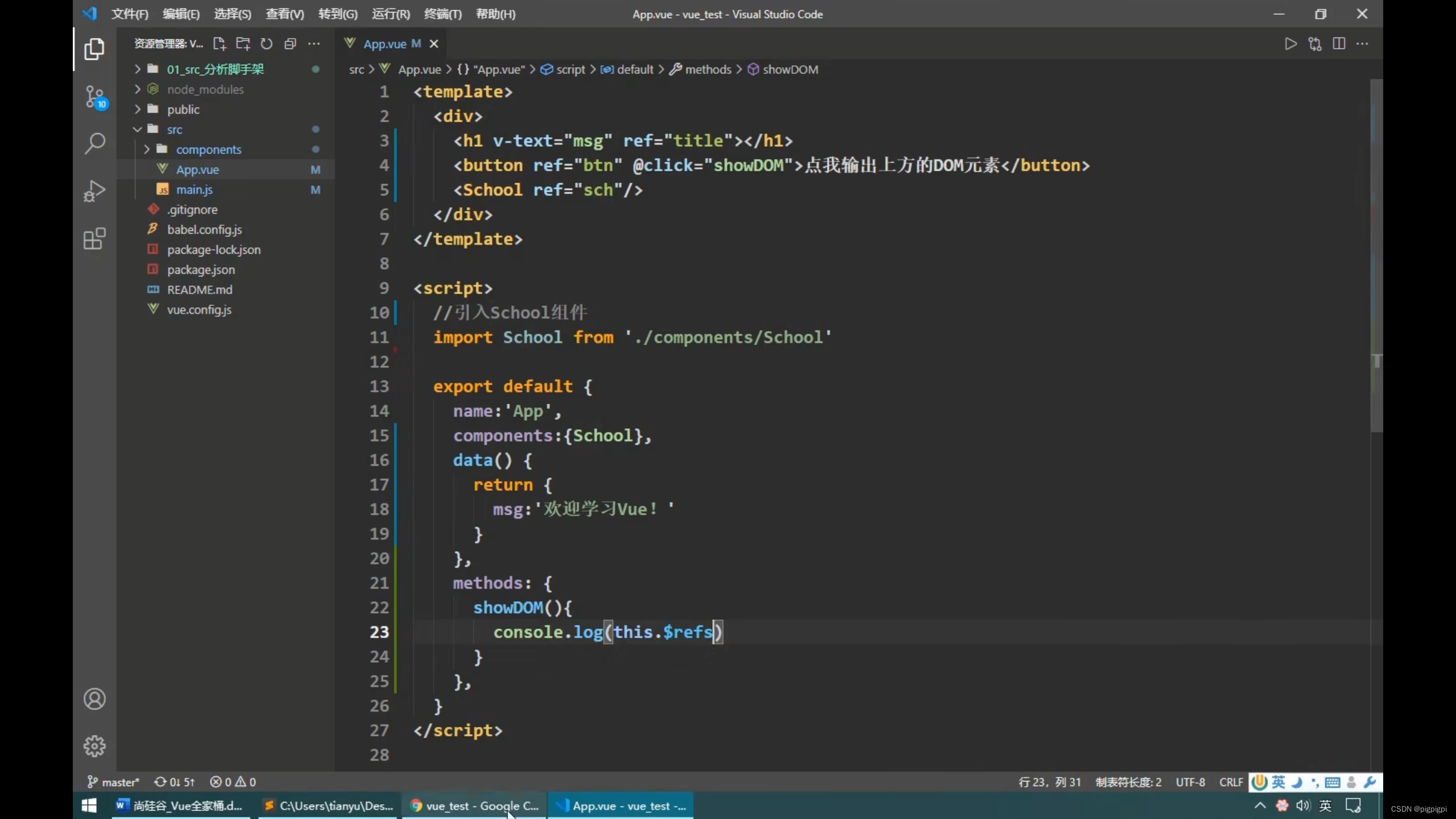The image size is (1456, 819).
Task: Open the 编辑(E) menu
Action: tap(181, 14)
